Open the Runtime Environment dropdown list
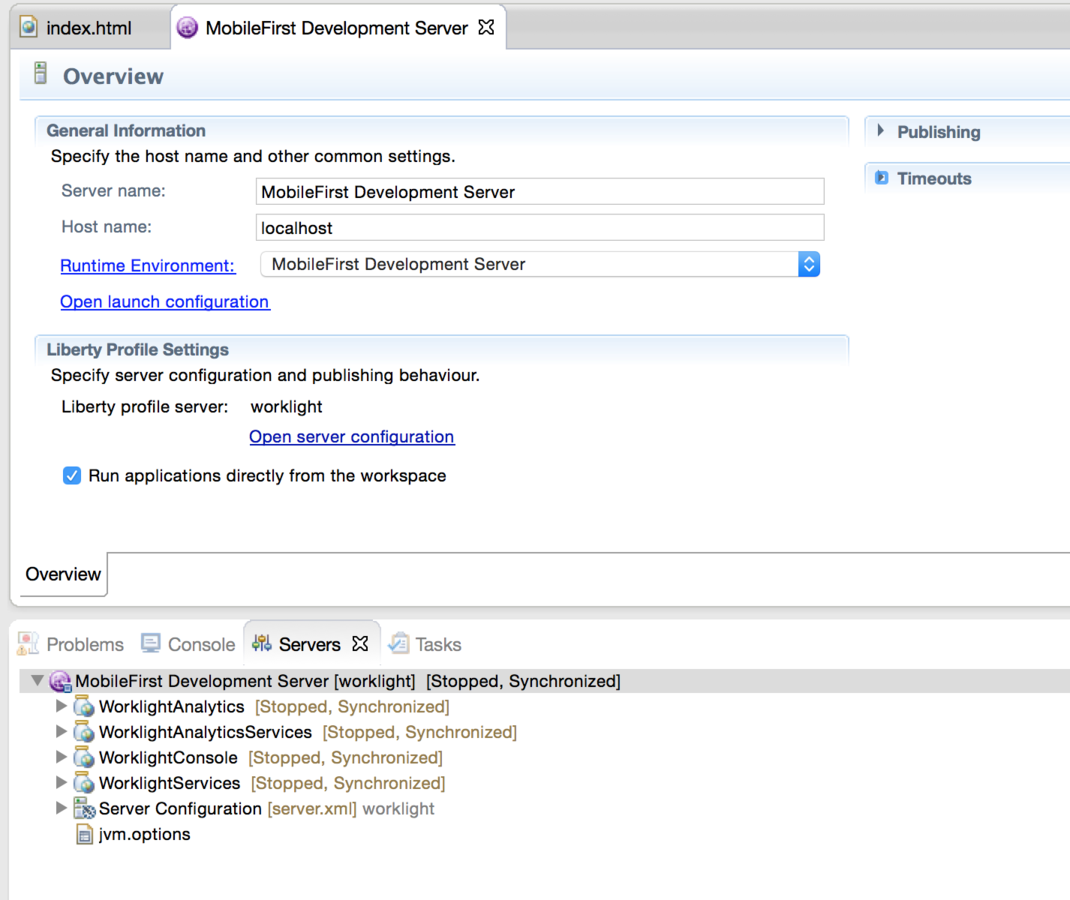The width and height of the screenshot is (1070, 900). pyautogui.click(x=540, y=264)
